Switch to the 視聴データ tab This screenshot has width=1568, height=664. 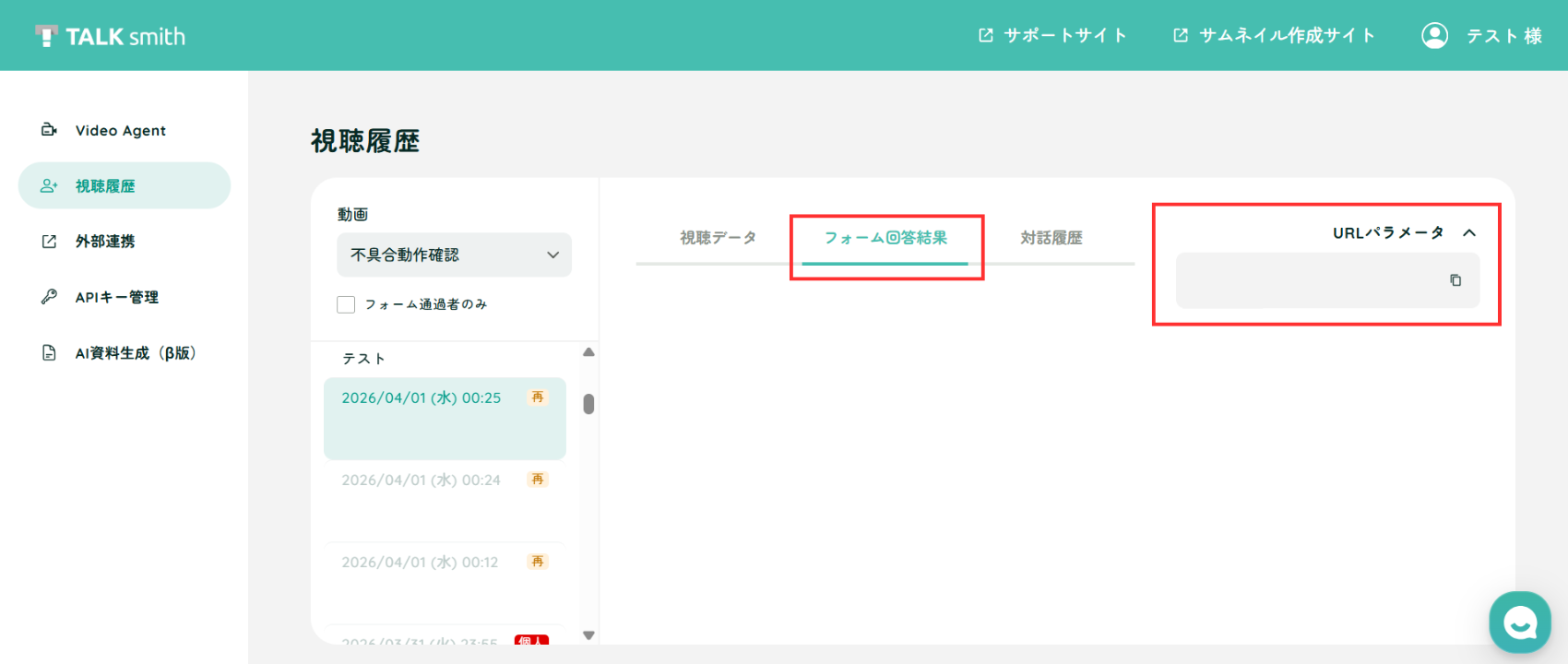[x=718, y=238]
